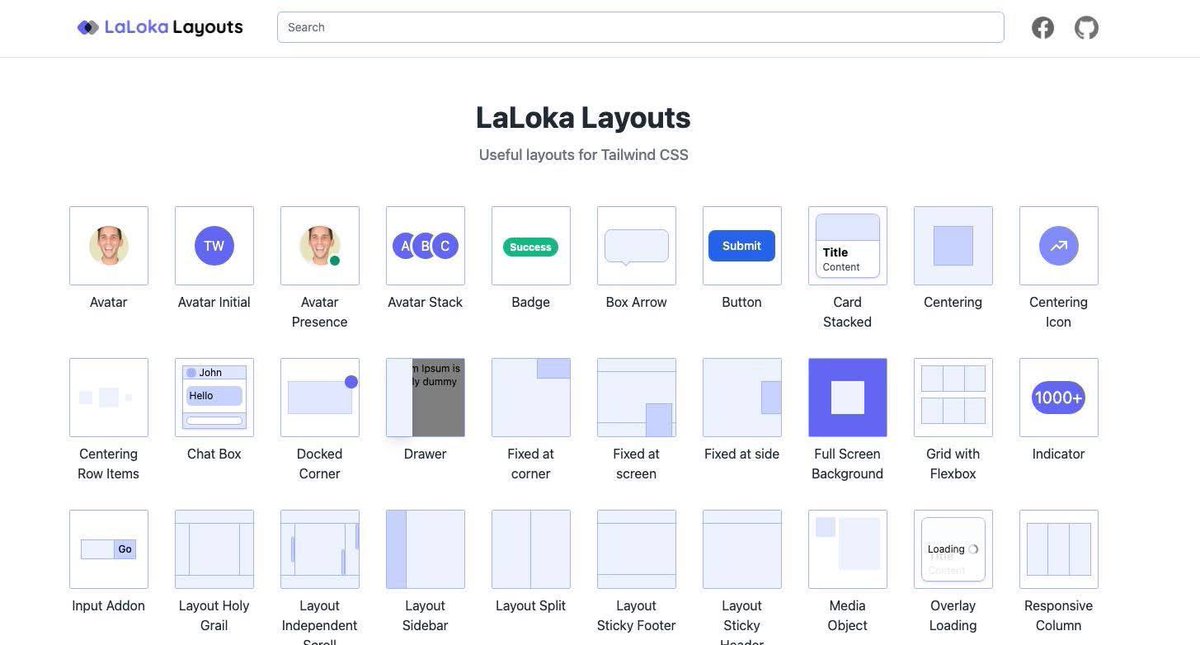
Task: Click the Indicator text label
Action: pyautogui.click(x=1058, y=454)
